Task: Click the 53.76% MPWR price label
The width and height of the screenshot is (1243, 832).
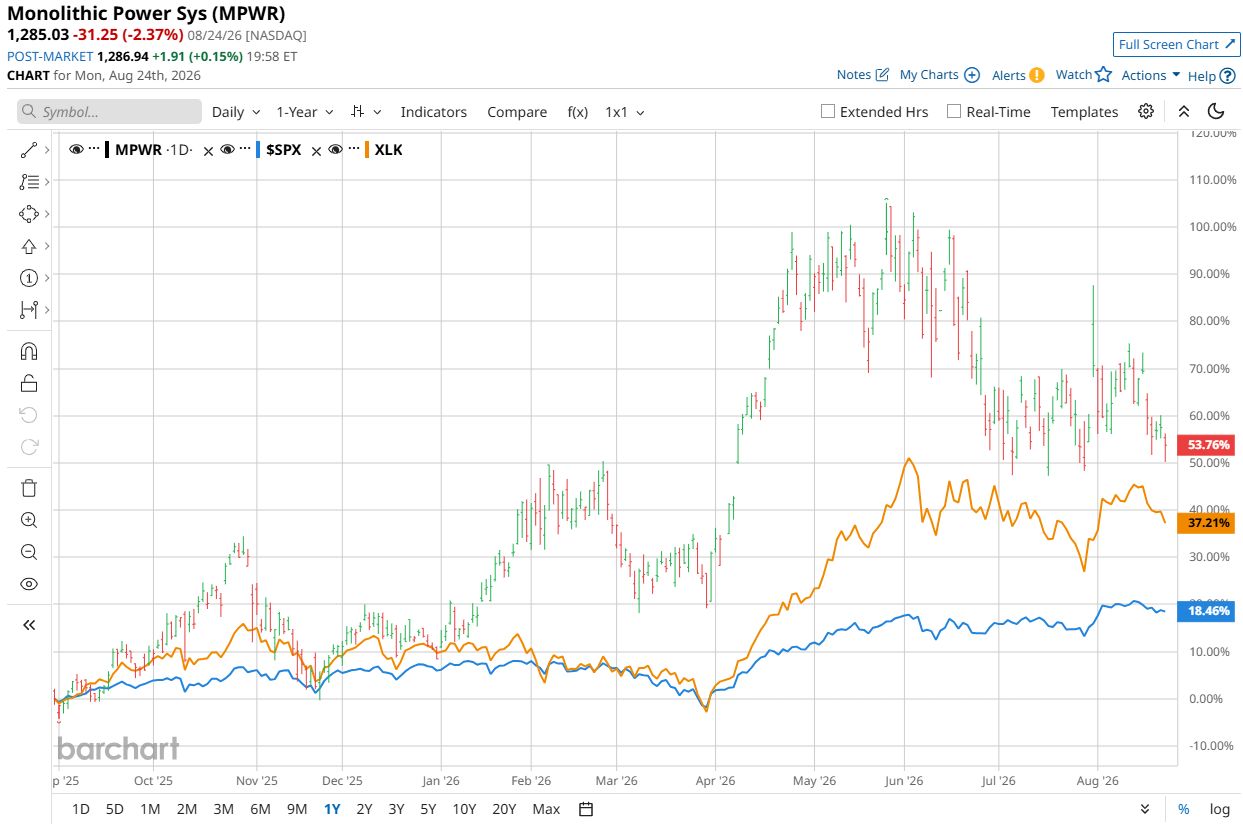Action: coord(1205,444)
